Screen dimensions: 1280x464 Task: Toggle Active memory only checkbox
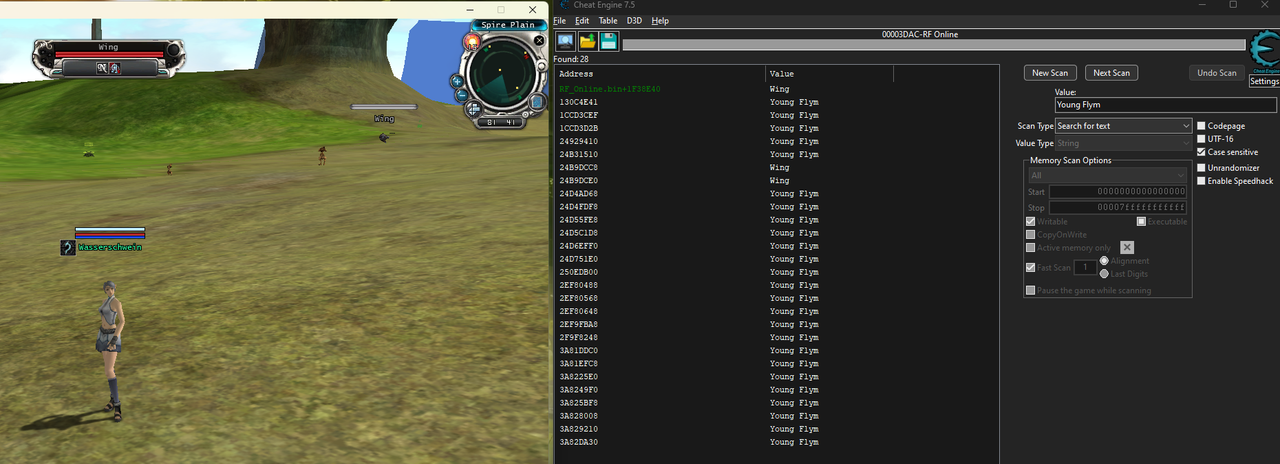[1031, 247]
